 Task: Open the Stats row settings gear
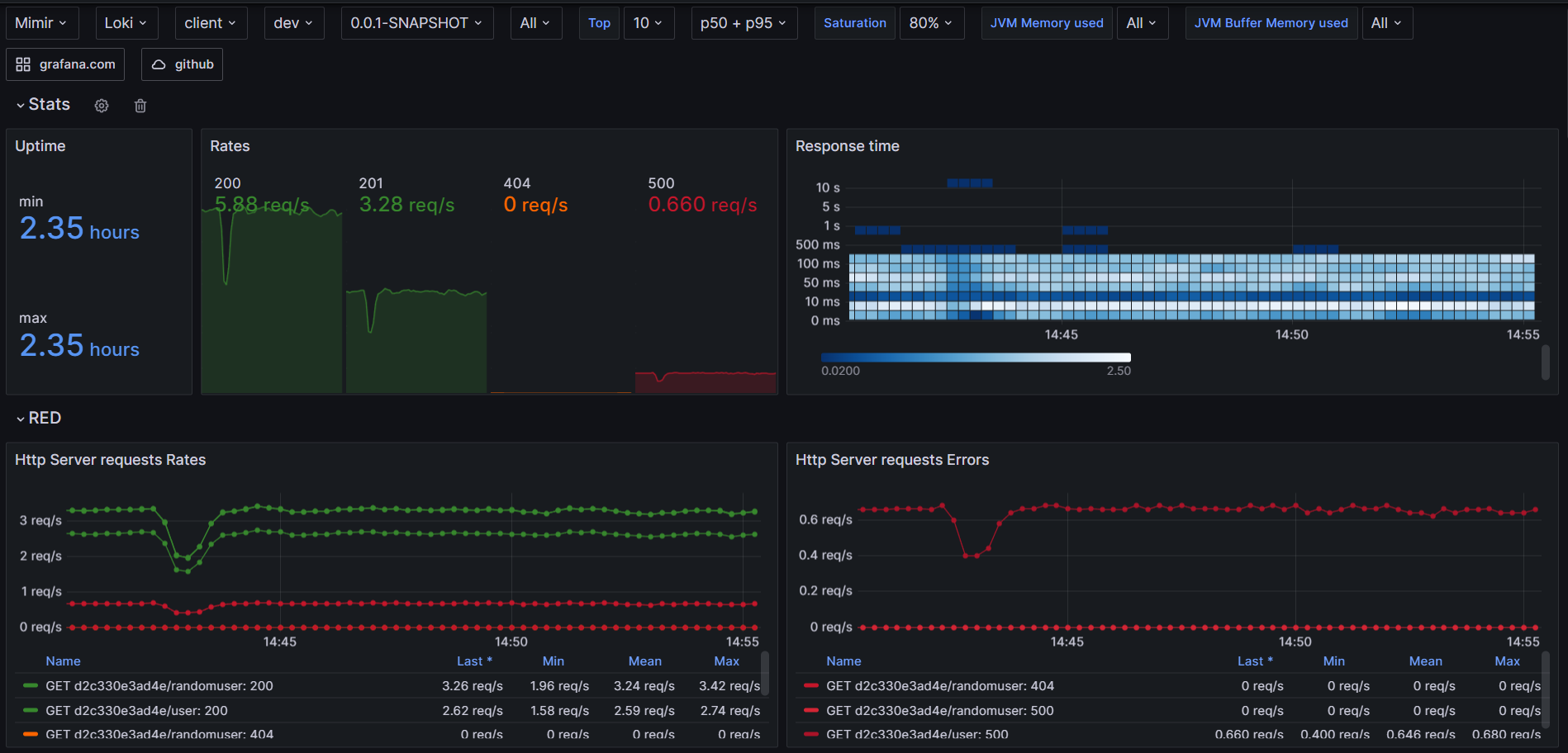pyautogui.click(x=102, y=106)
